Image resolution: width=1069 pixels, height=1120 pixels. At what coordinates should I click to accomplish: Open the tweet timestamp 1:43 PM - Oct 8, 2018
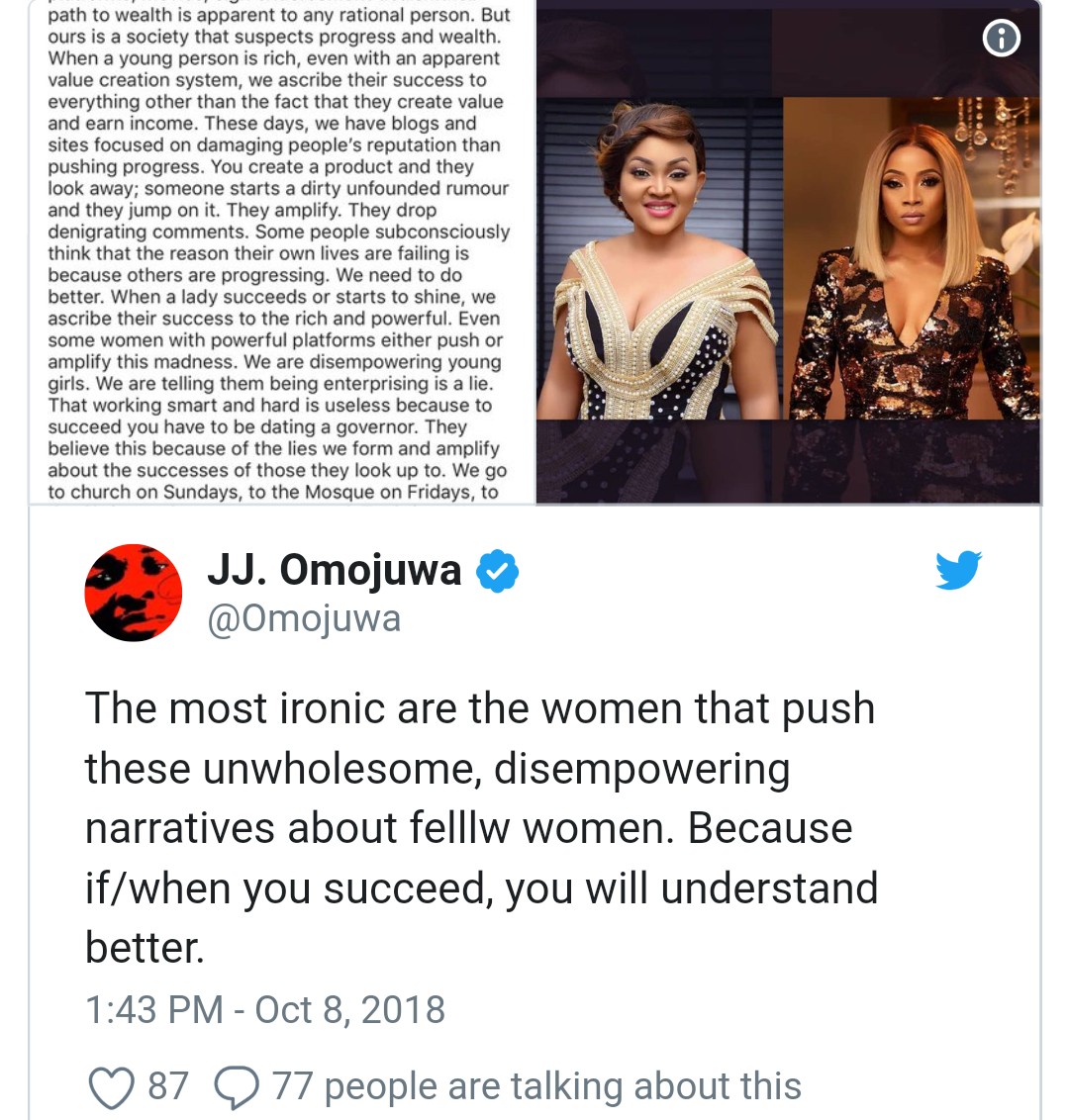[265, 1010]
